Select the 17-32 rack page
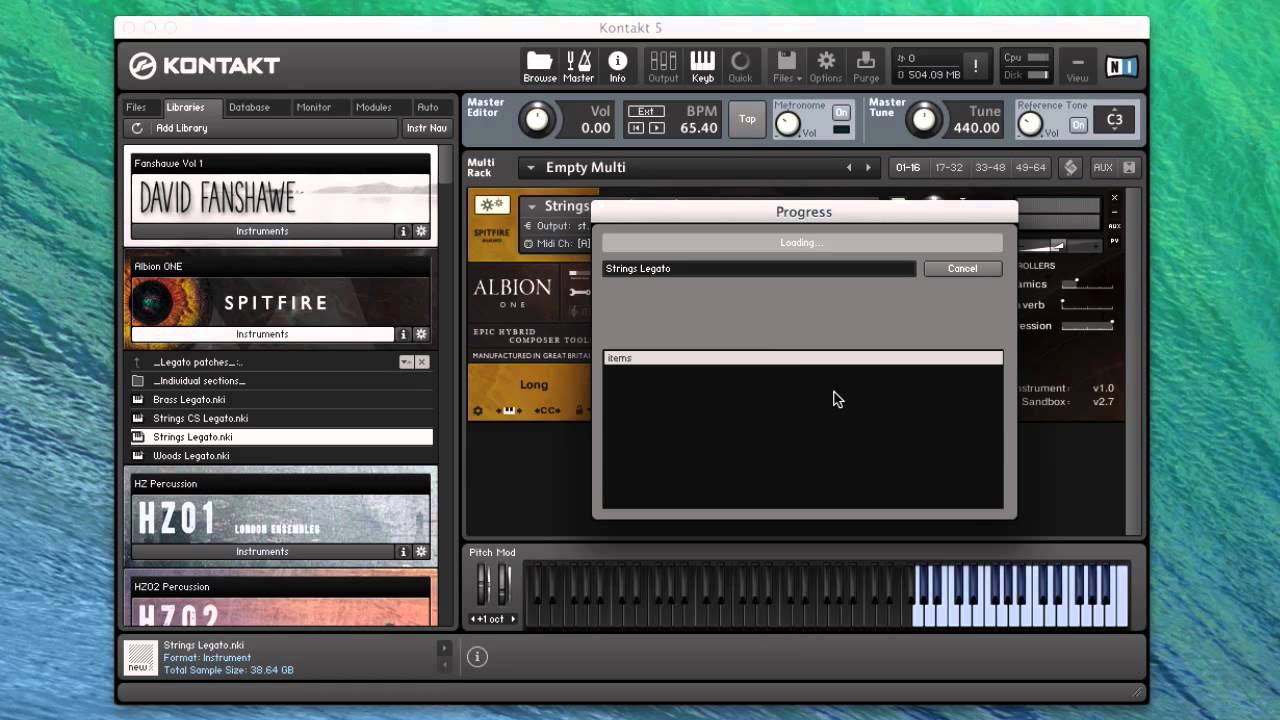The width and height of the screenshot is (1280, 720). [x=948, y=167]
